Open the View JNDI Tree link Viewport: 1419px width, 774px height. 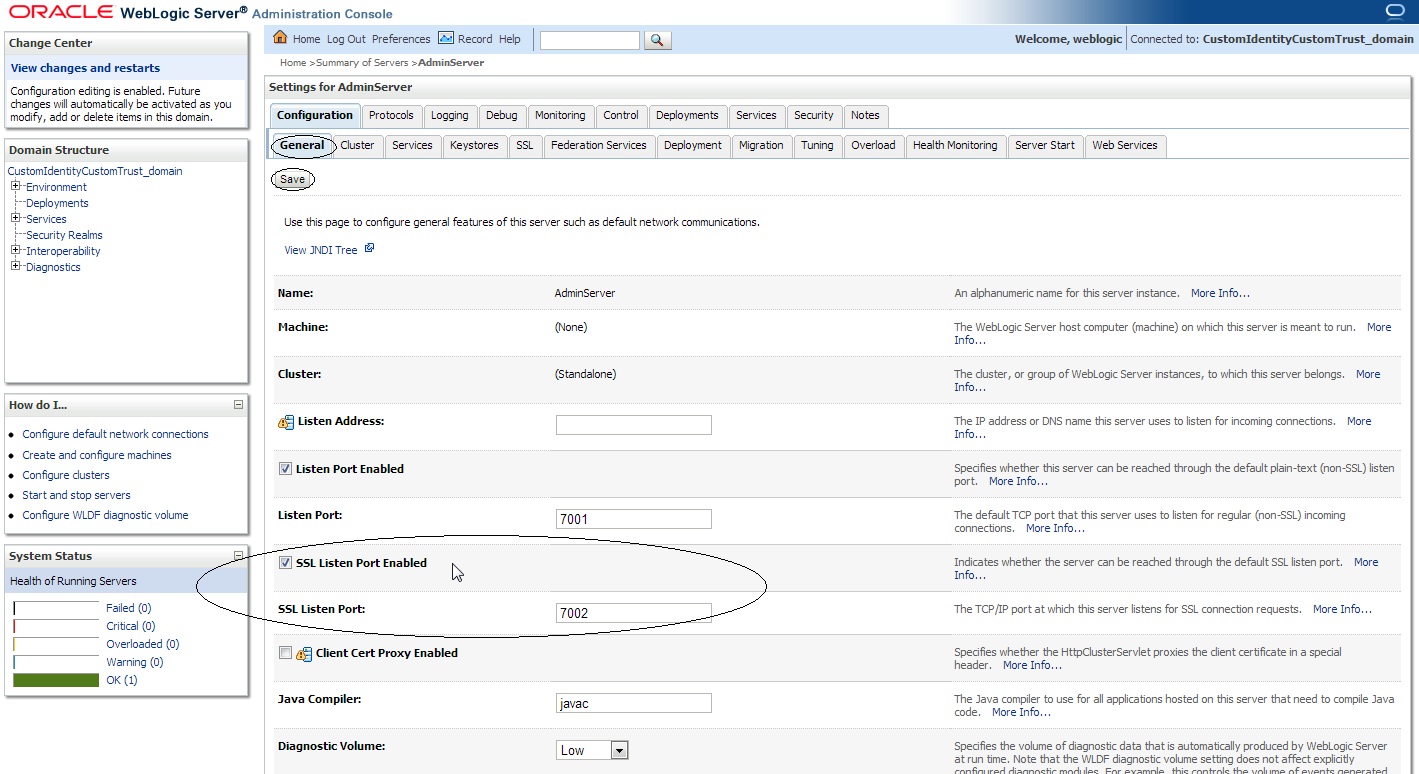click(321, 250)
